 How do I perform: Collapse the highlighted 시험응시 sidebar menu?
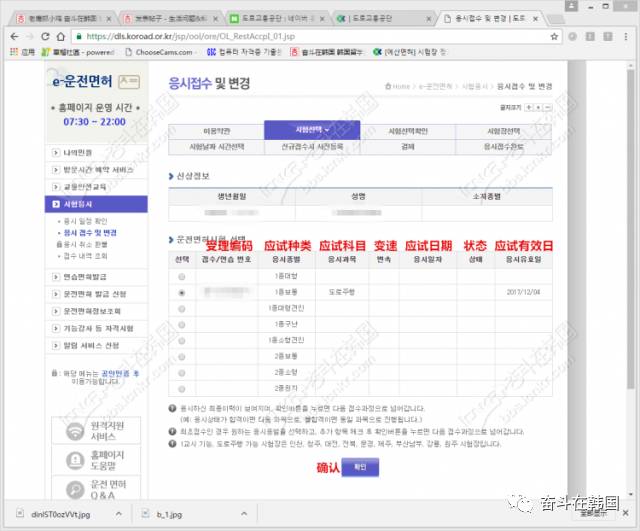[x=96, y=204]
